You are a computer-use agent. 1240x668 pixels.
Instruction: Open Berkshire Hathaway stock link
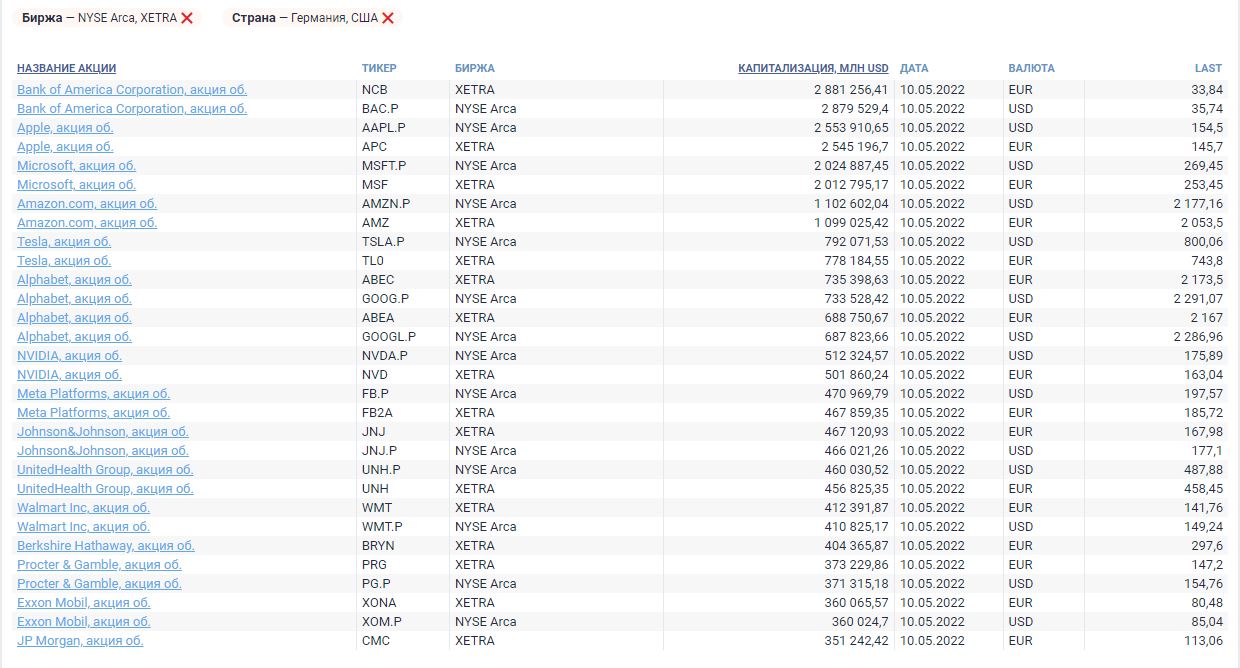coord(105,546)
